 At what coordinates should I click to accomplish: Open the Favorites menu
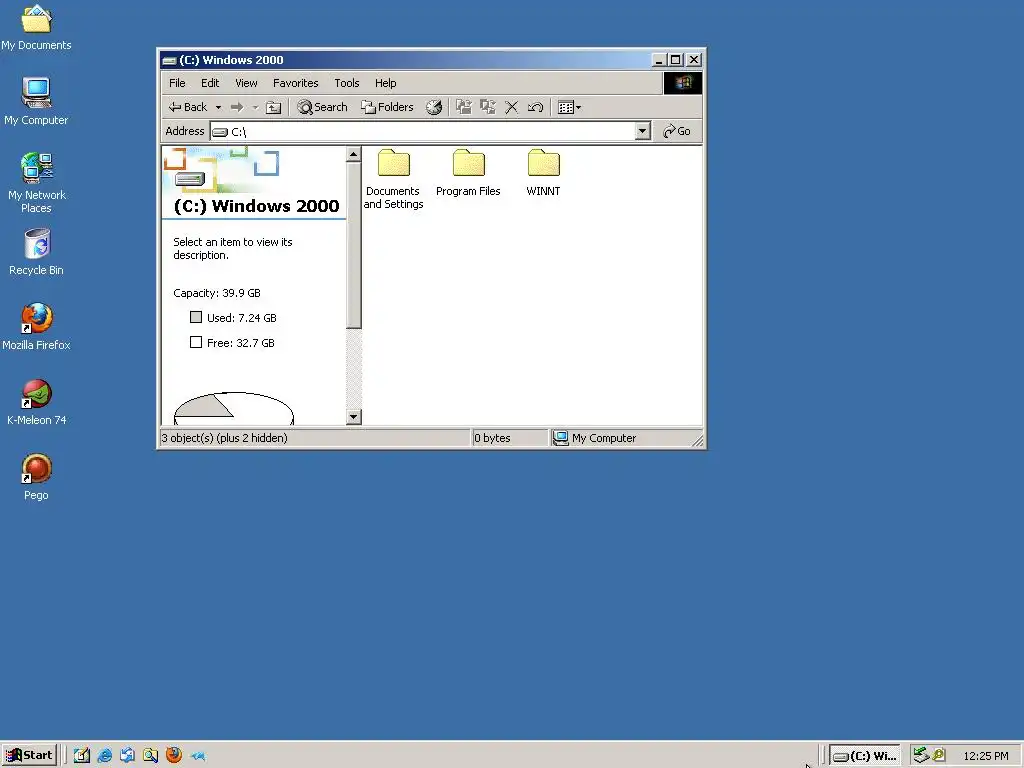click(x=295, y=83)
